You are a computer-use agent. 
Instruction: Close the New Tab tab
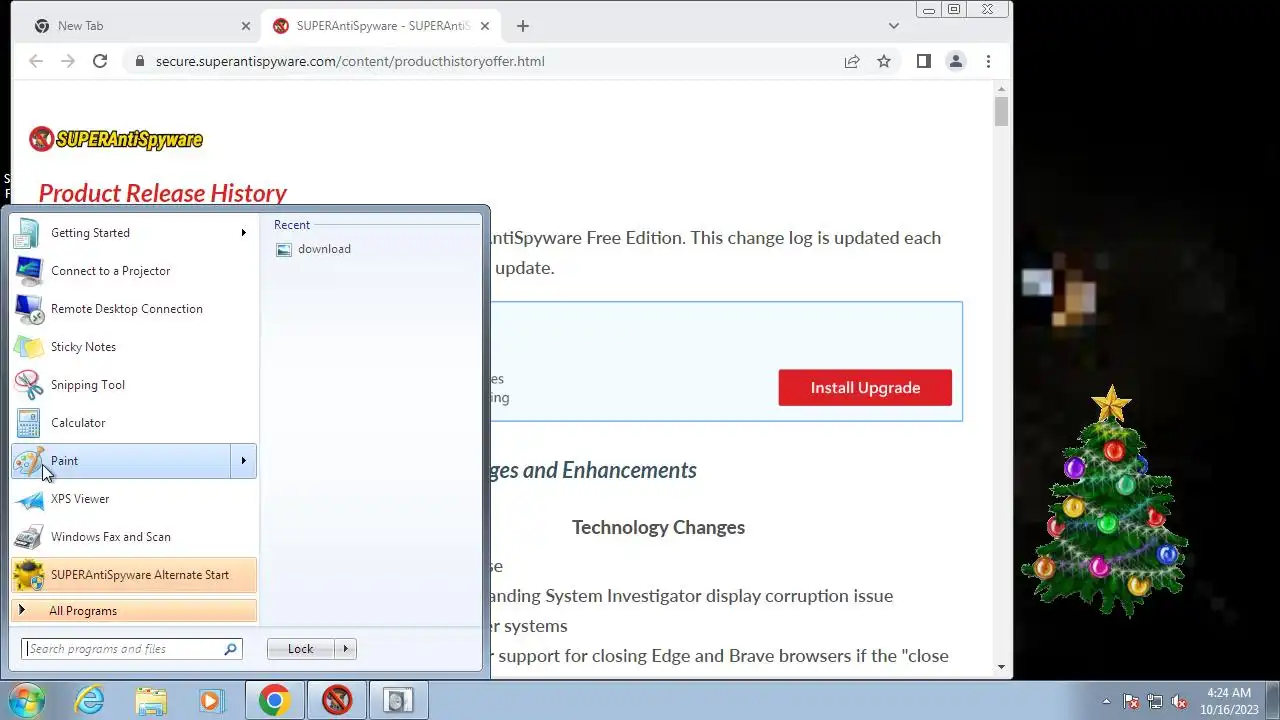pos(246,26)
